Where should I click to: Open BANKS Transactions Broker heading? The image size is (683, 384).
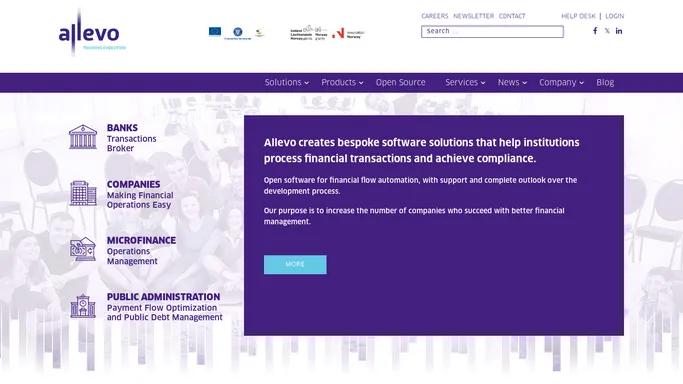[132, 138]
